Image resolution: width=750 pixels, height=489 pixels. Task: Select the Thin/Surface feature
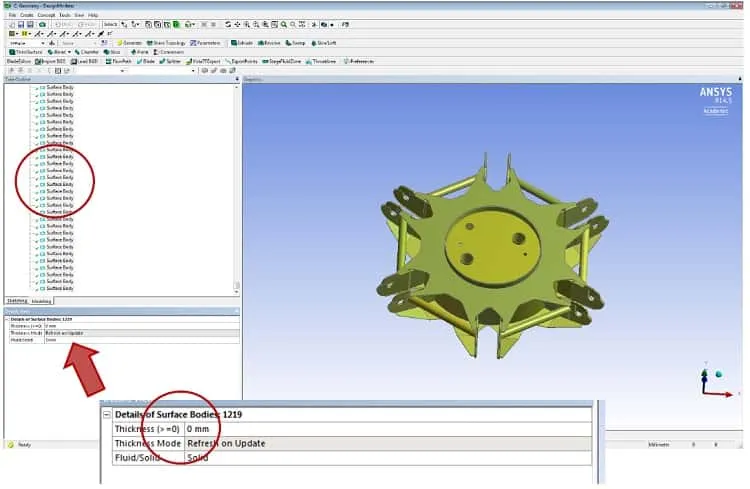[26, 52]
